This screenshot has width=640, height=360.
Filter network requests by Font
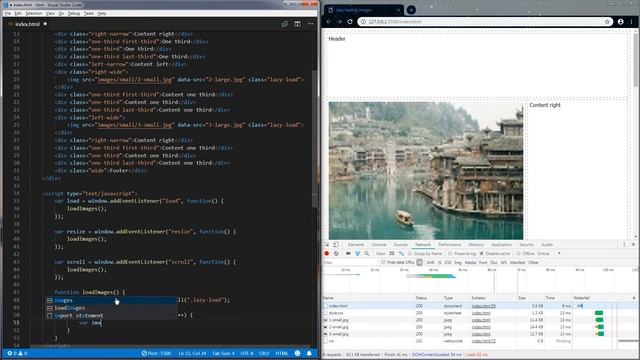[483, 262]
